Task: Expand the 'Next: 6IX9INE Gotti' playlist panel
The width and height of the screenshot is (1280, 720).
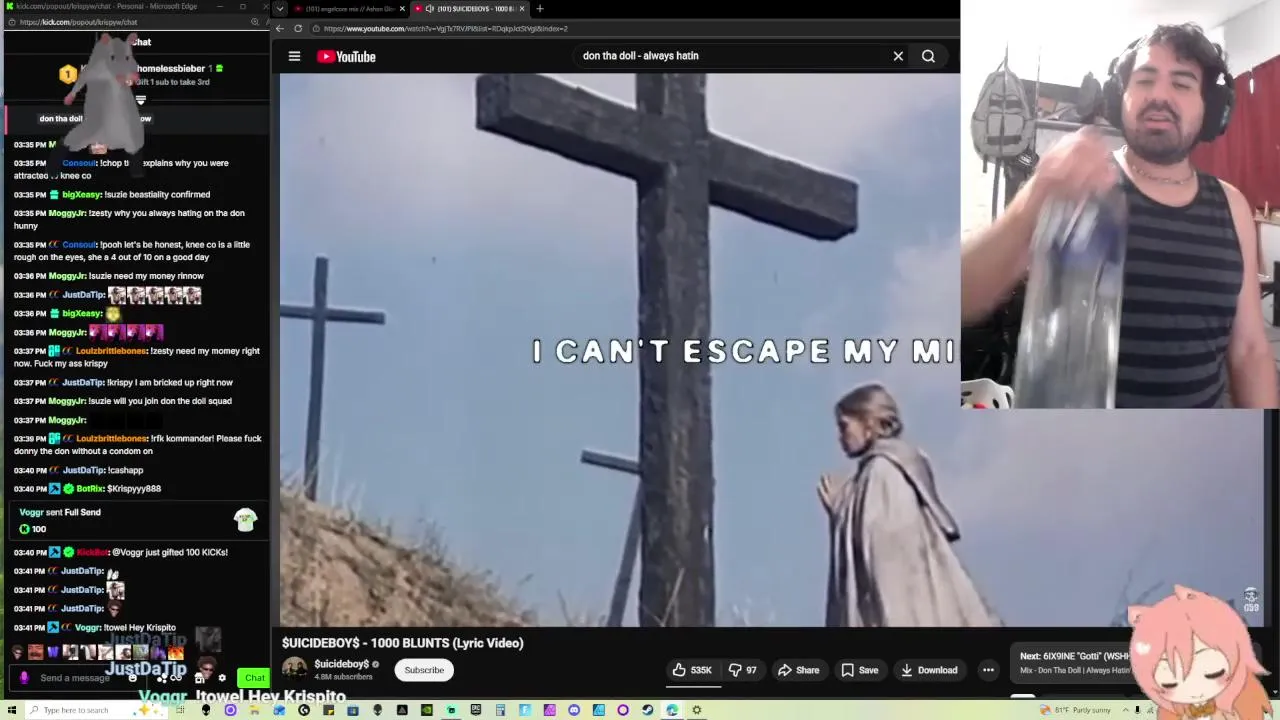Action: coord(1075,663)
